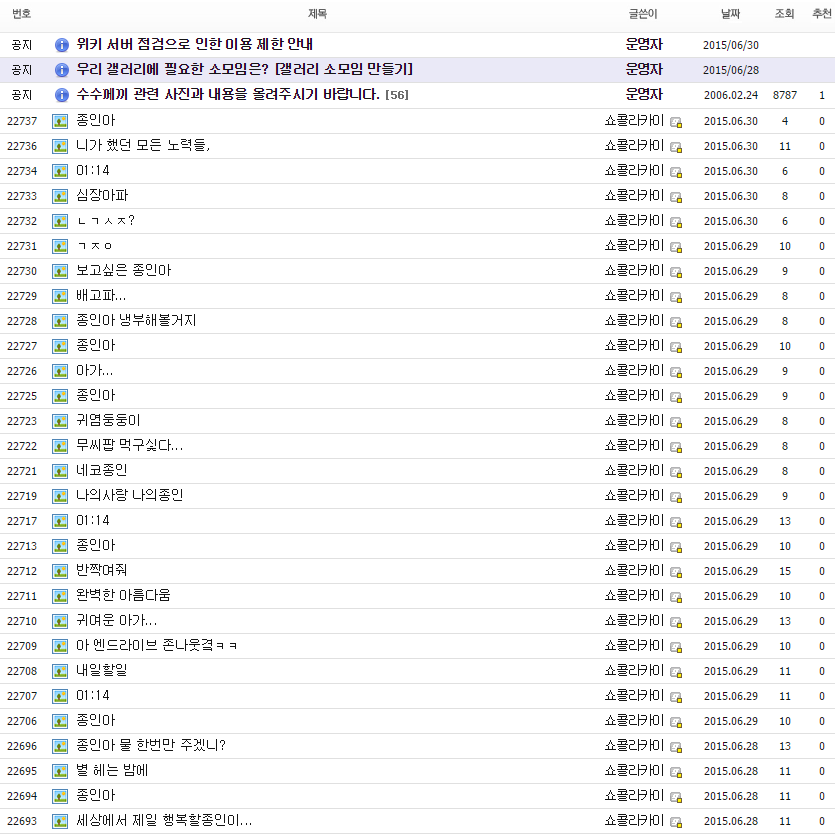
Task: Click the author card icon on row 22731
Action: pos(676,247)
